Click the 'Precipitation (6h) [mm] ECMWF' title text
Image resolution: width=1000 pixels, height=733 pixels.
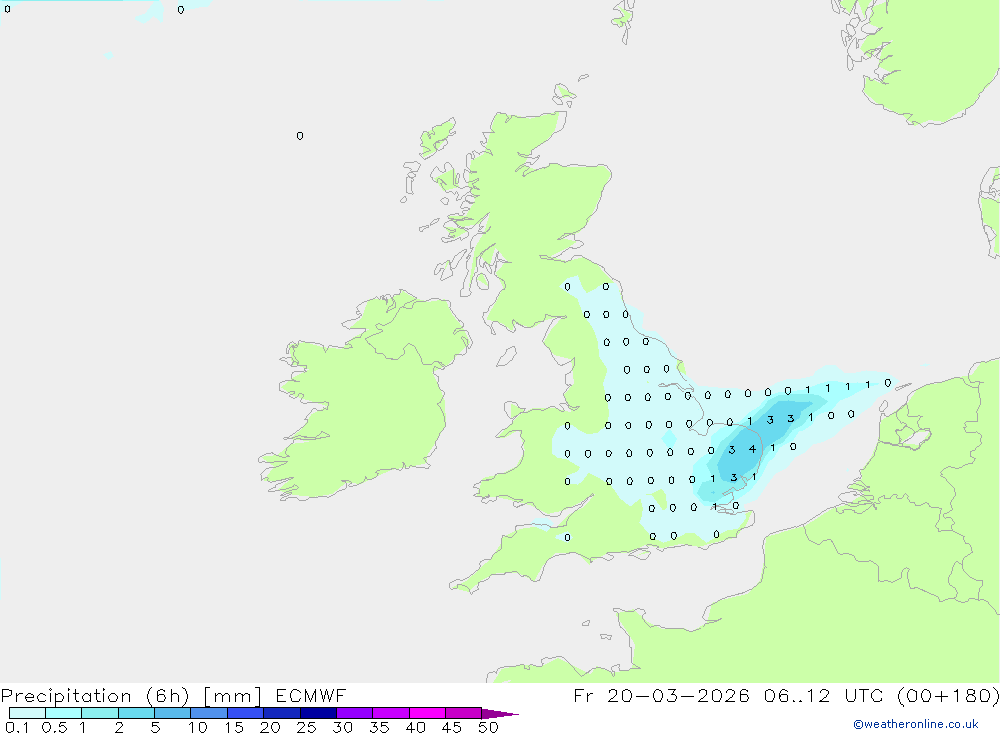click(x=173, y=695)
